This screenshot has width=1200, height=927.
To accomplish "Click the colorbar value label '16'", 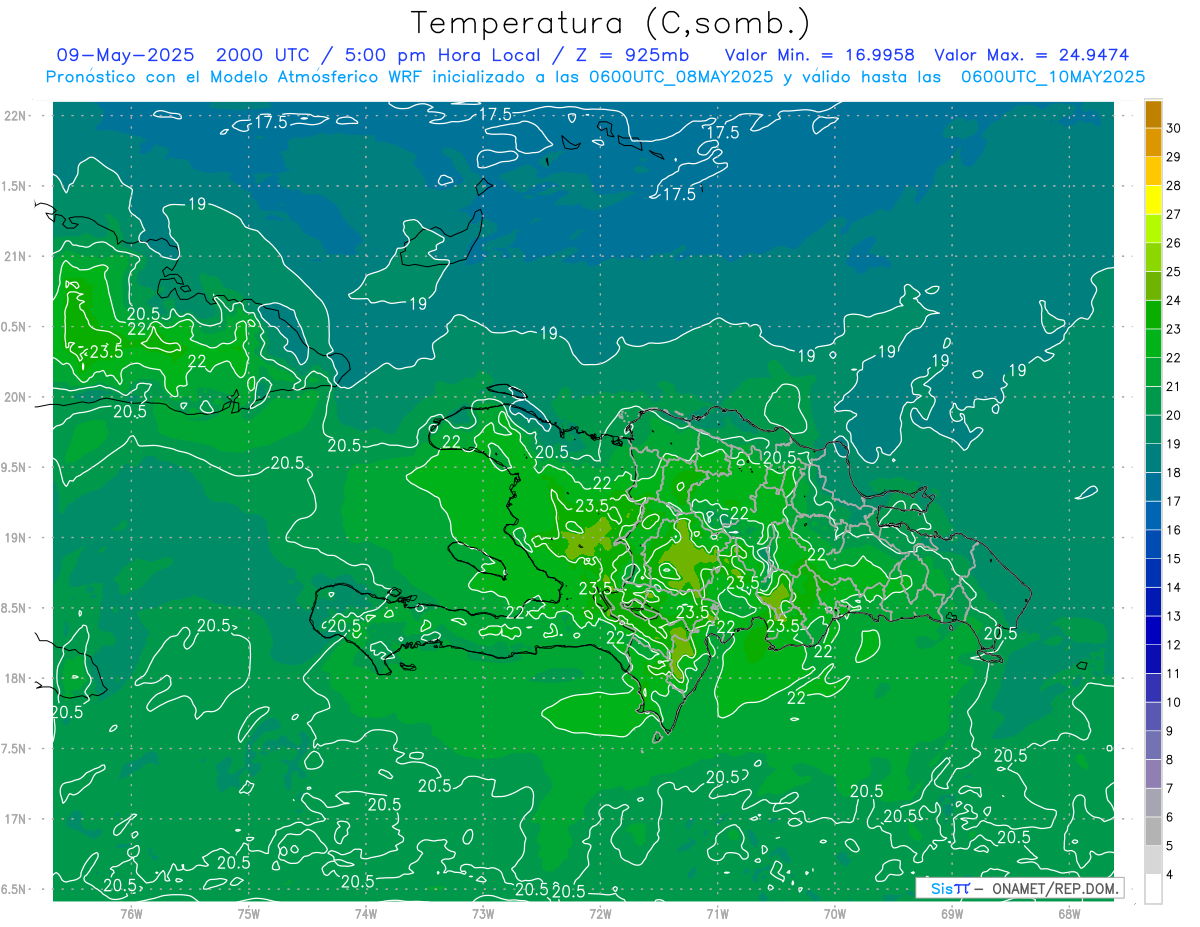I will [1173, 530].
